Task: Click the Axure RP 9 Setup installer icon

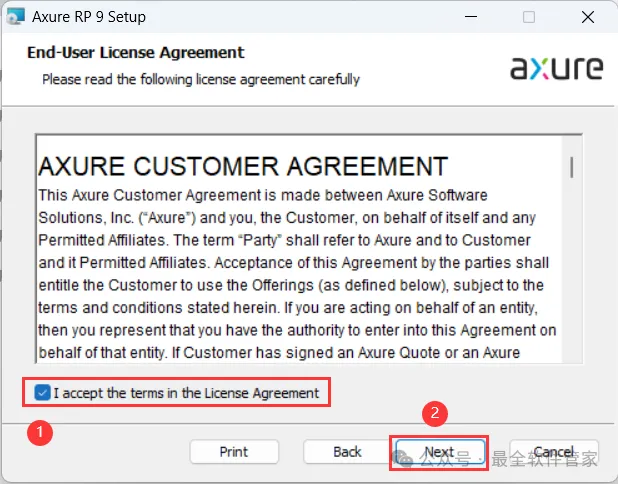Action: pyautogui.click(x=15, y=17)
